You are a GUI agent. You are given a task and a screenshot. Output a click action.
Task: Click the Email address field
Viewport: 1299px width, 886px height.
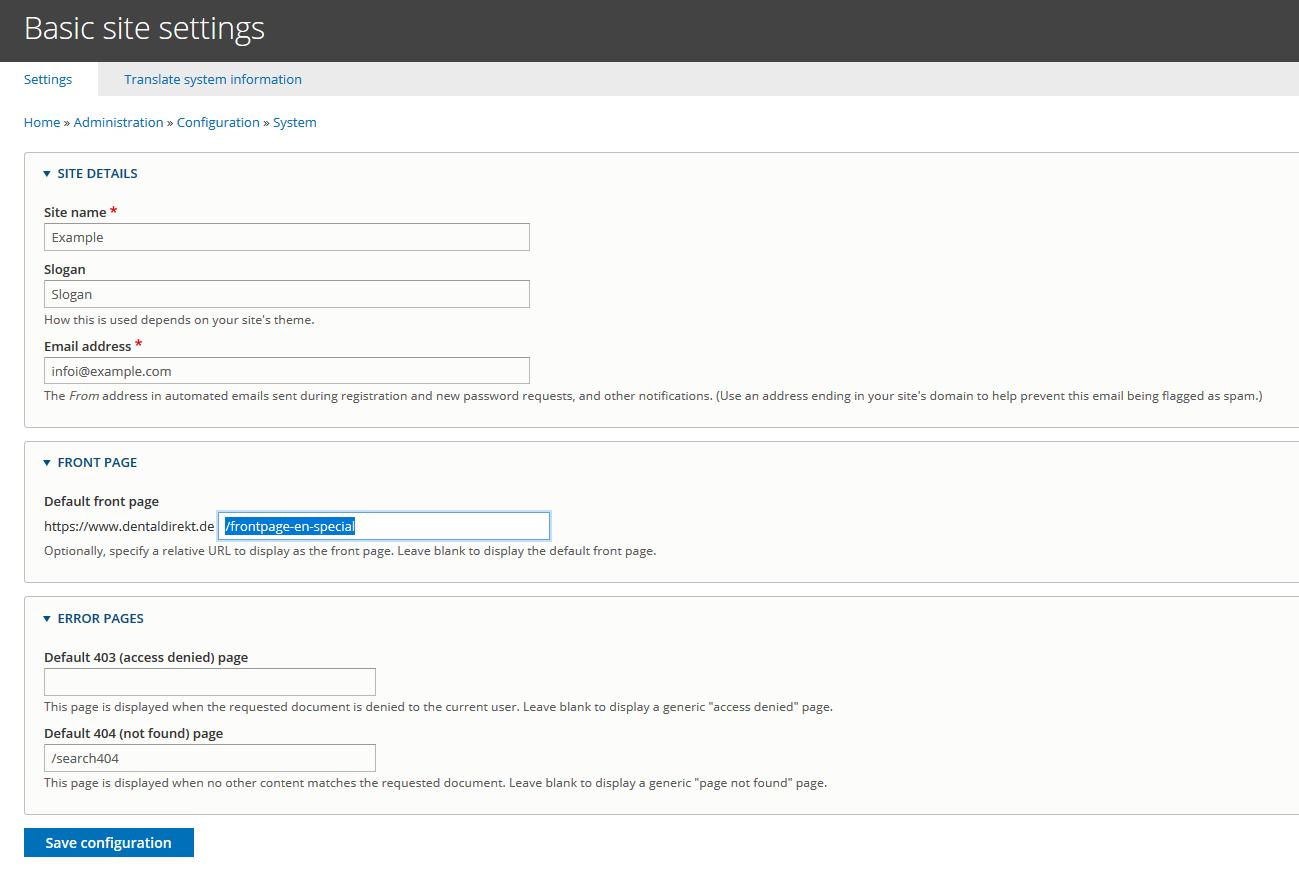[x=286, y=370]
